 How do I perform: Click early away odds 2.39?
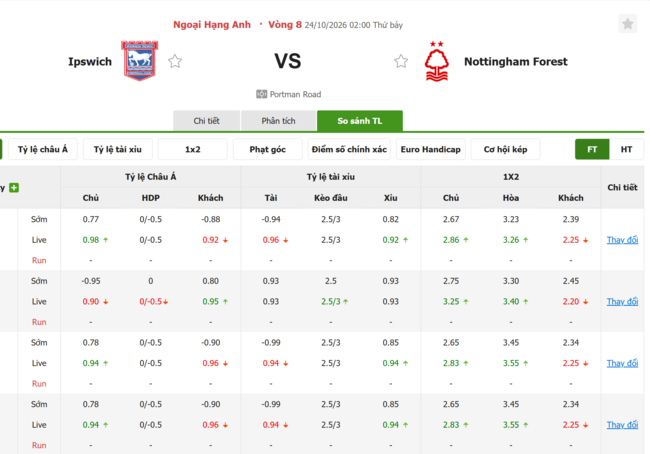(x=571, y=219)
